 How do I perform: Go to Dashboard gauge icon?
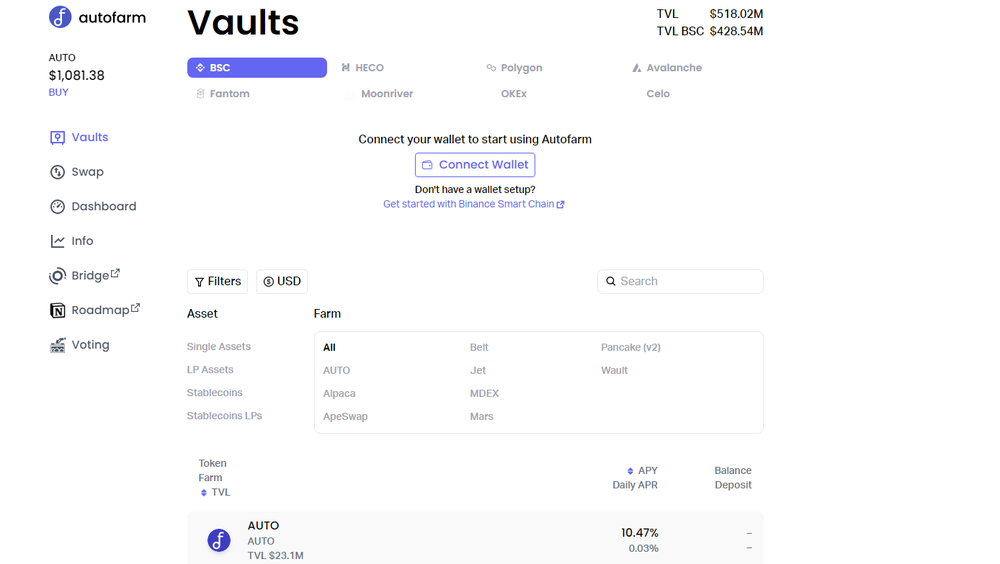(58, 207)
